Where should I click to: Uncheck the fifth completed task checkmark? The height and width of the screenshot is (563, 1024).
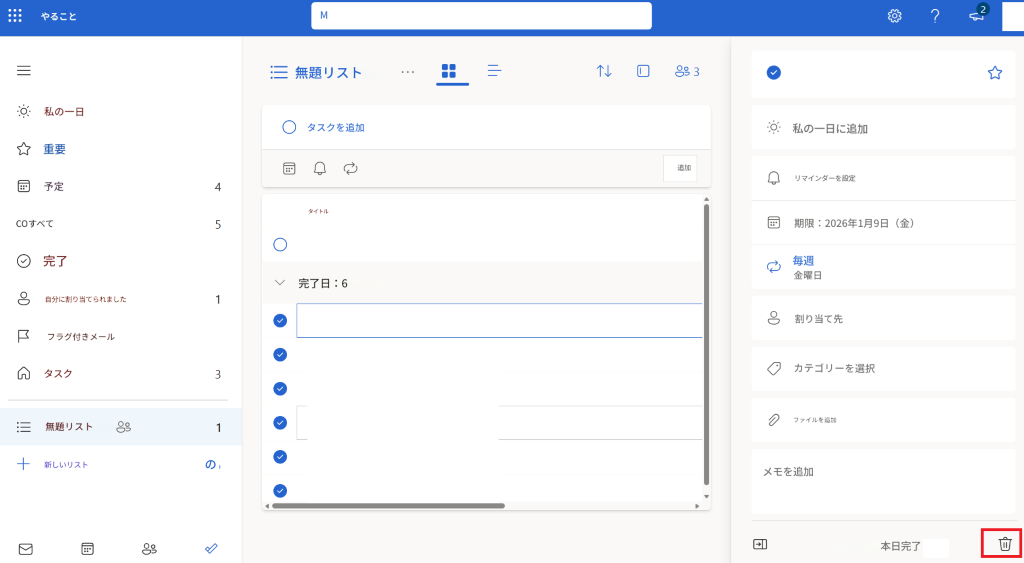280,457
